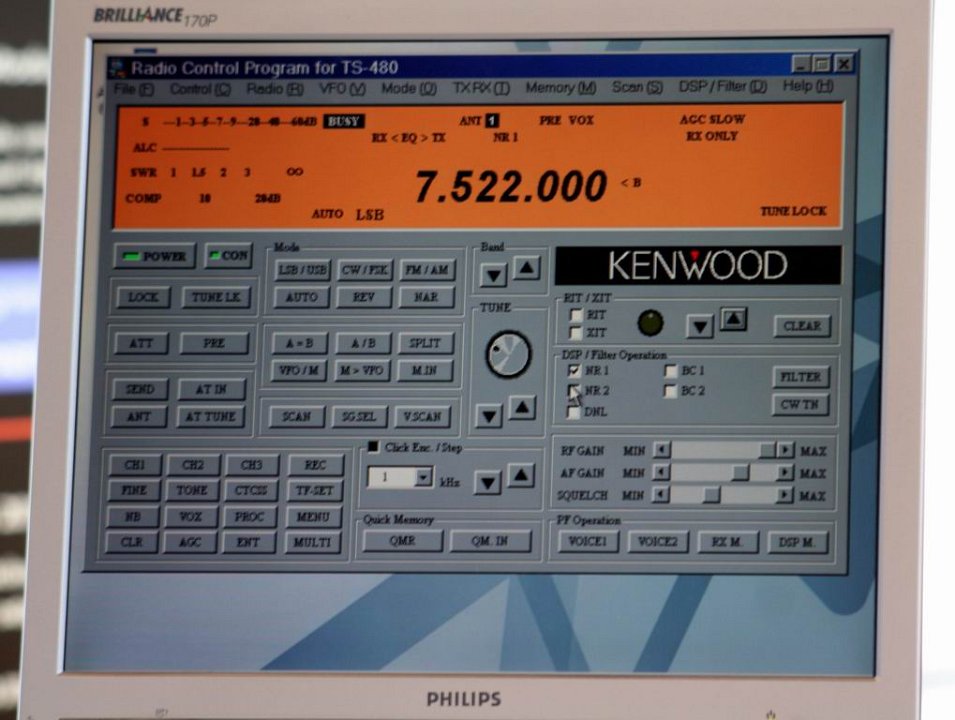Enable the XIT checkbox
The image size is (955, 720).
(x=575, y=333)
